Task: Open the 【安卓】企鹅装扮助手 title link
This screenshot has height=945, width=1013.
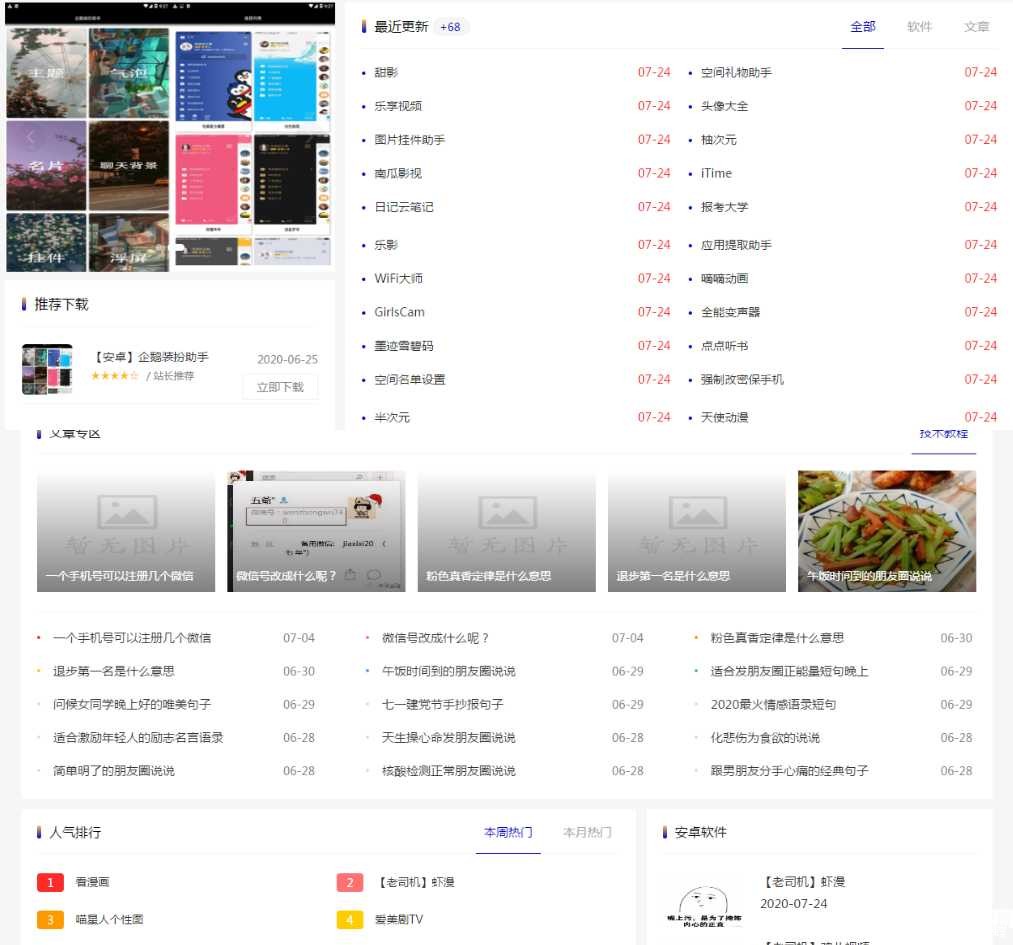Action: pyautogui.click(x=151, y=357)
